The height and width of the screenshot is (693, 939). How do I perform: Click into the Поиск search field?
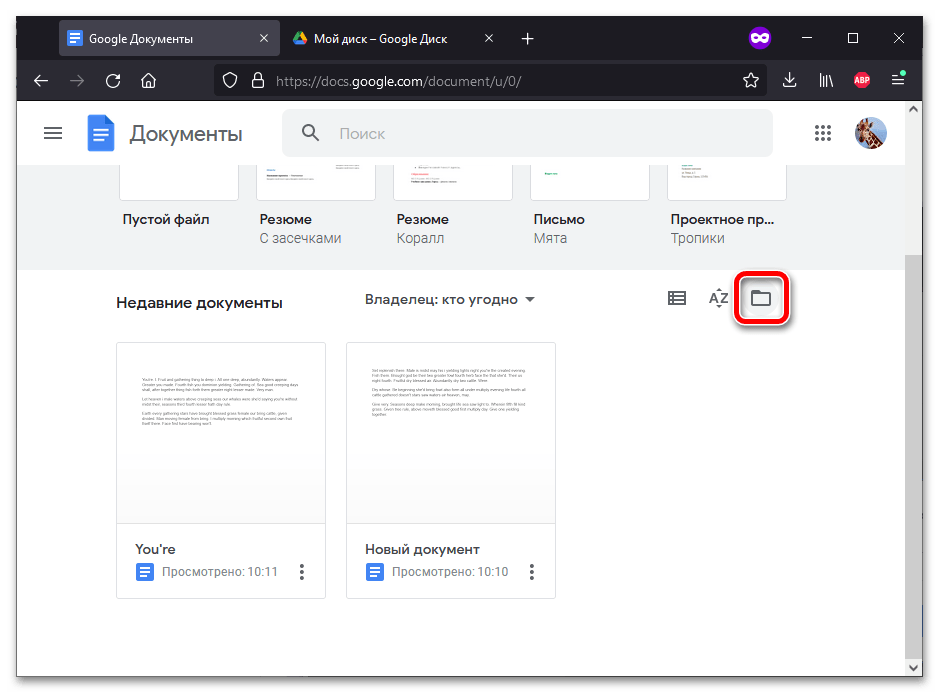pos(527,133)
